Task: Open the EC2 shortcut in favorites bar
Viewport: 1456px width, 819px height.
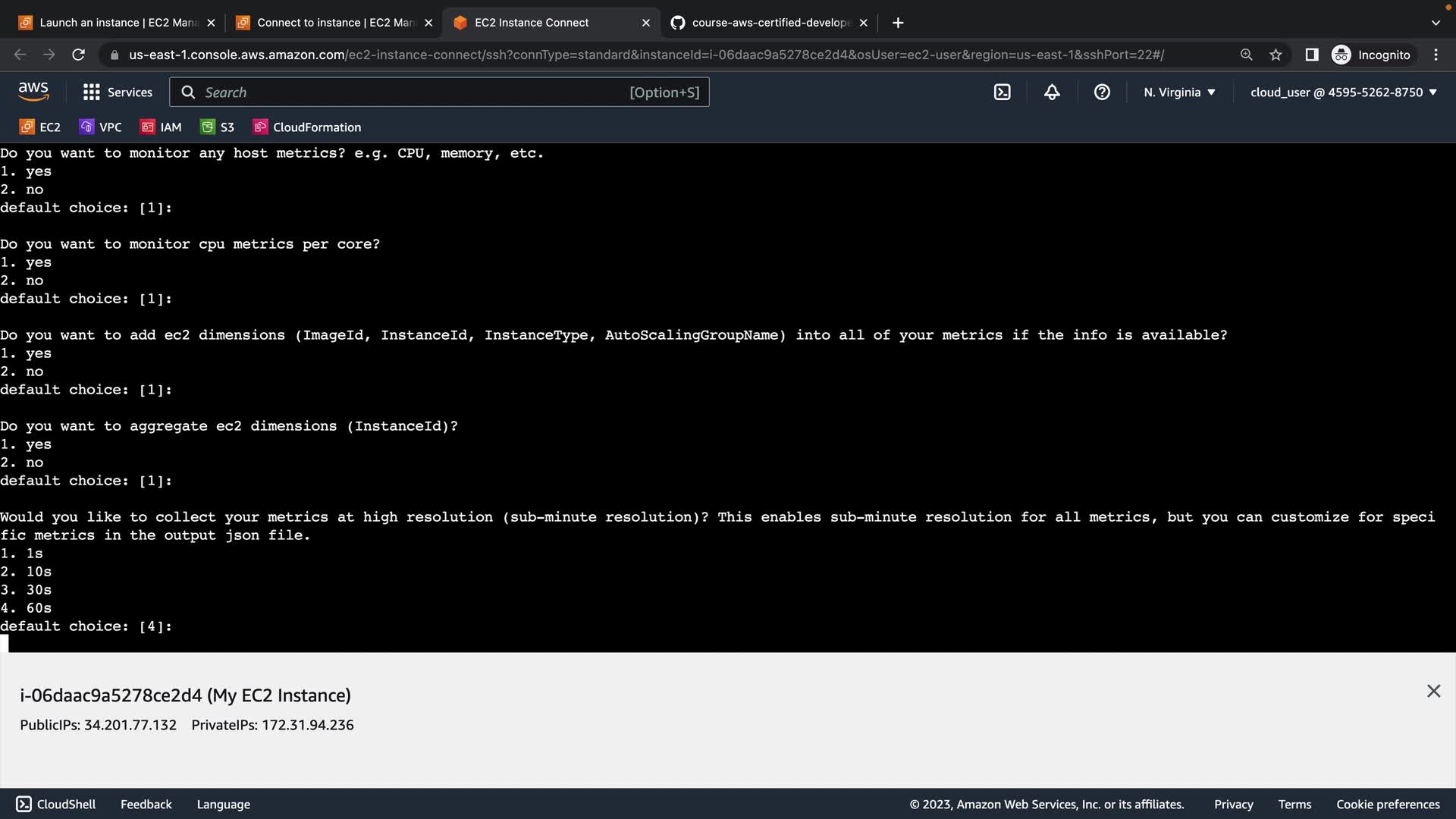Action: 40,127
